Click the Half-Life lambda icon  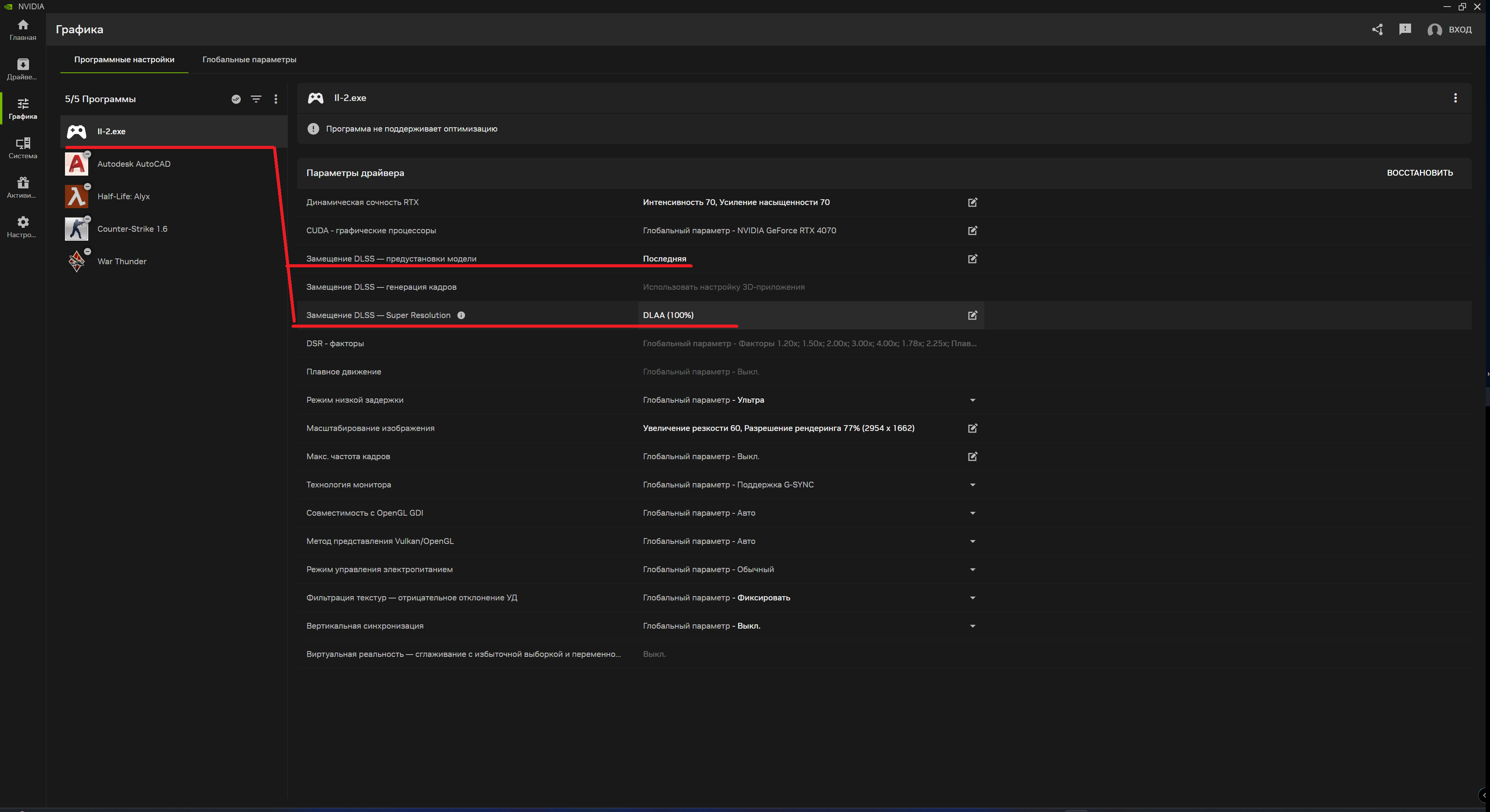[x=76, y=196]
